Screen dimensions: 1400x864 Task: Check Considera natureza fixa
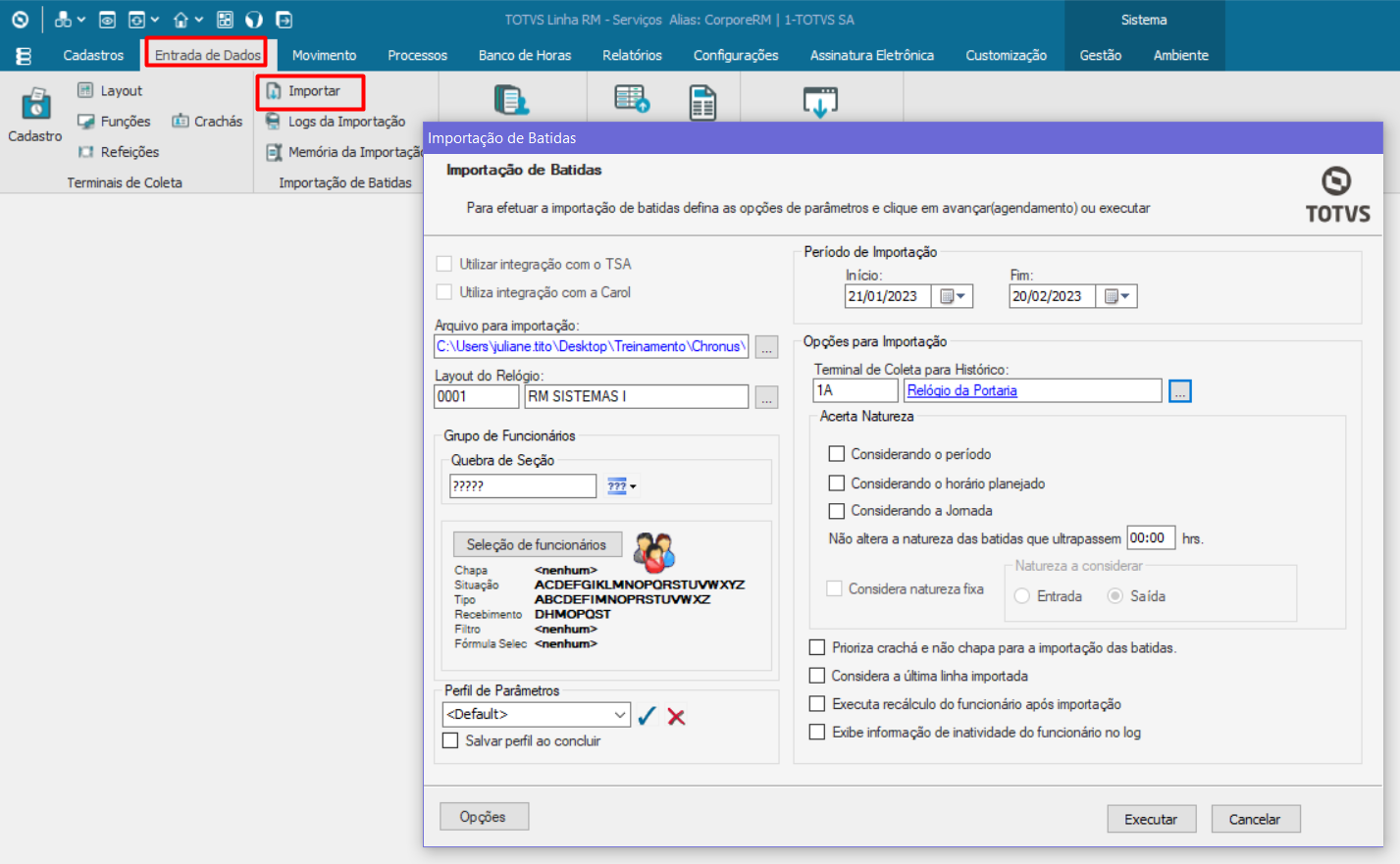coord(835,588)
